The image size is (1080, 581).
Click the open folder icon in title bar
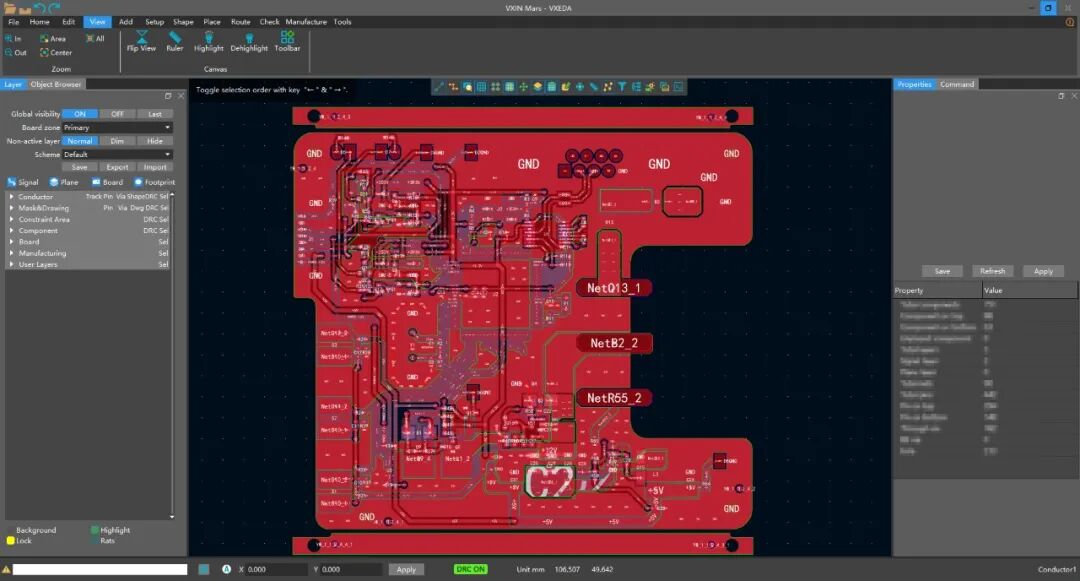pyautogui.click(x=10, y=8)
